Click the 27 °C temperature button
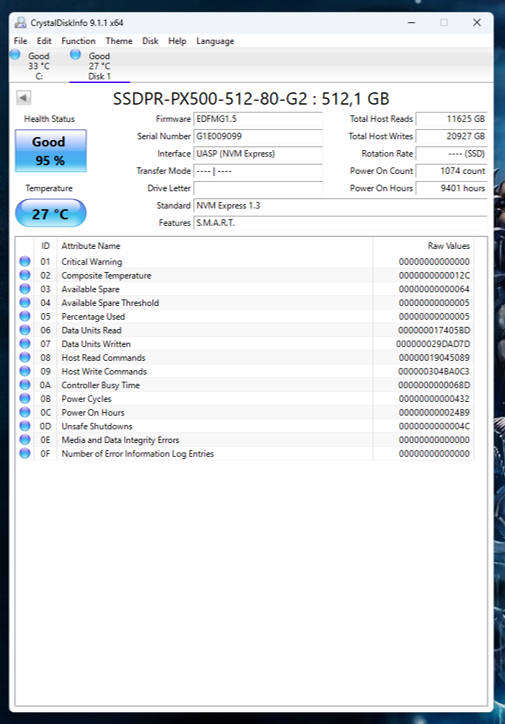505x724 pixels. point(51,213)
